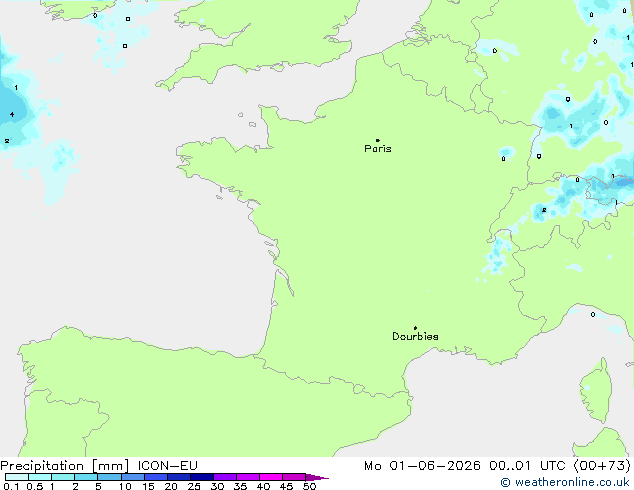Click the ICON-EU model name text

167,466
